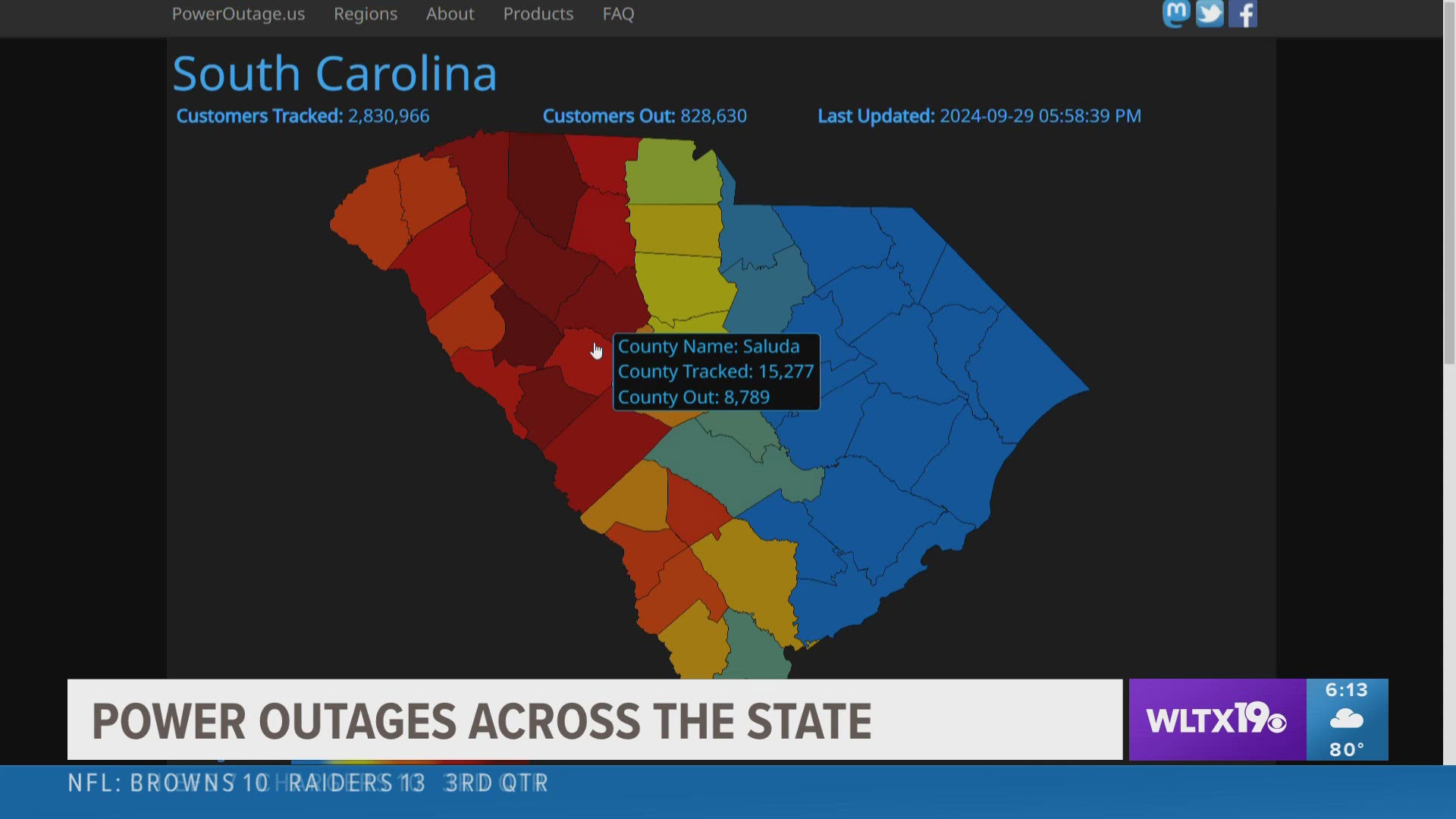Click the Twitter social icon

1210,12
